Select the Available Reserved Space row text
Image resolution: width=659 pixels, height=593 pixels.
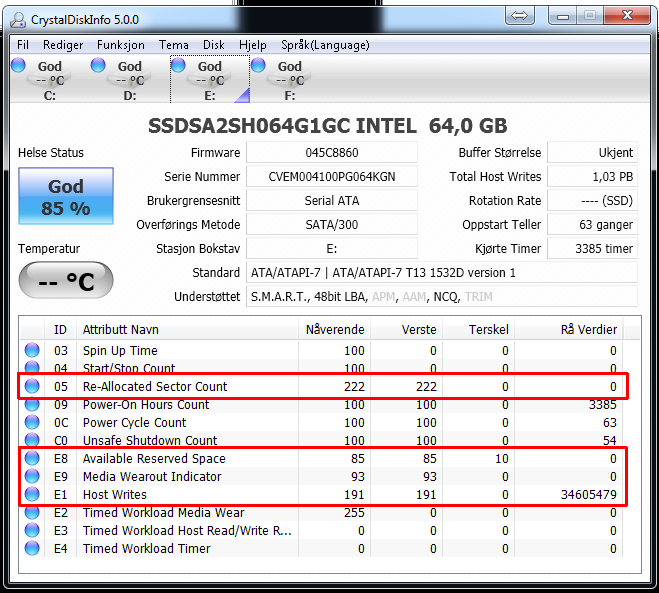tap(154, 458)
